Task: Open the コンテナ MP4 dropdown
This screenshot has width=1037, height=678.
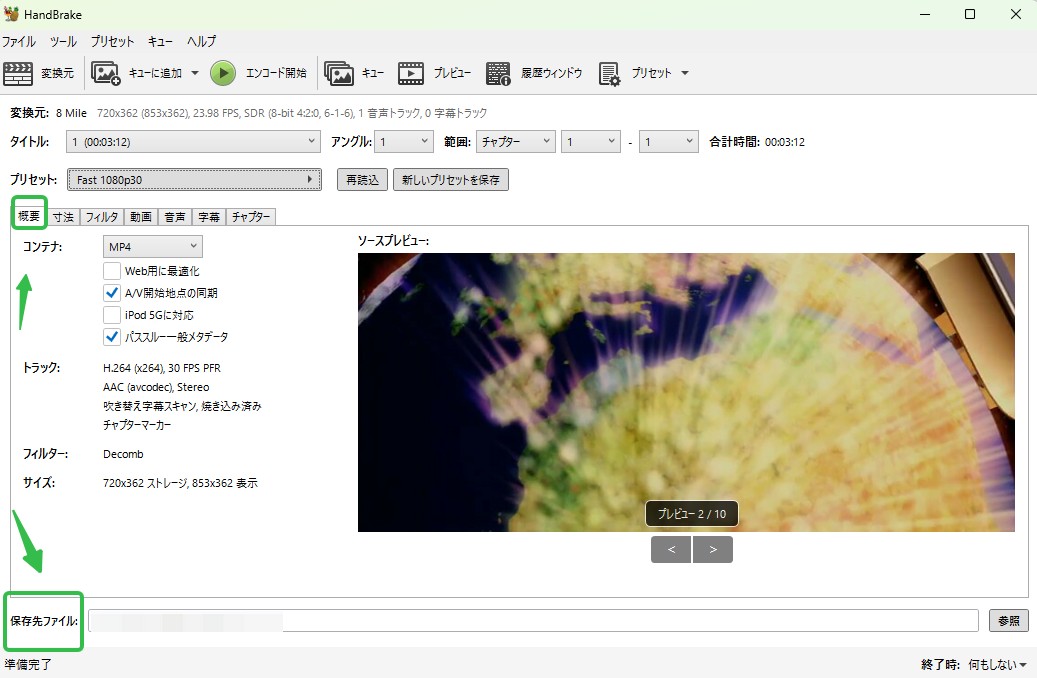Action: (x=153, y=247)
